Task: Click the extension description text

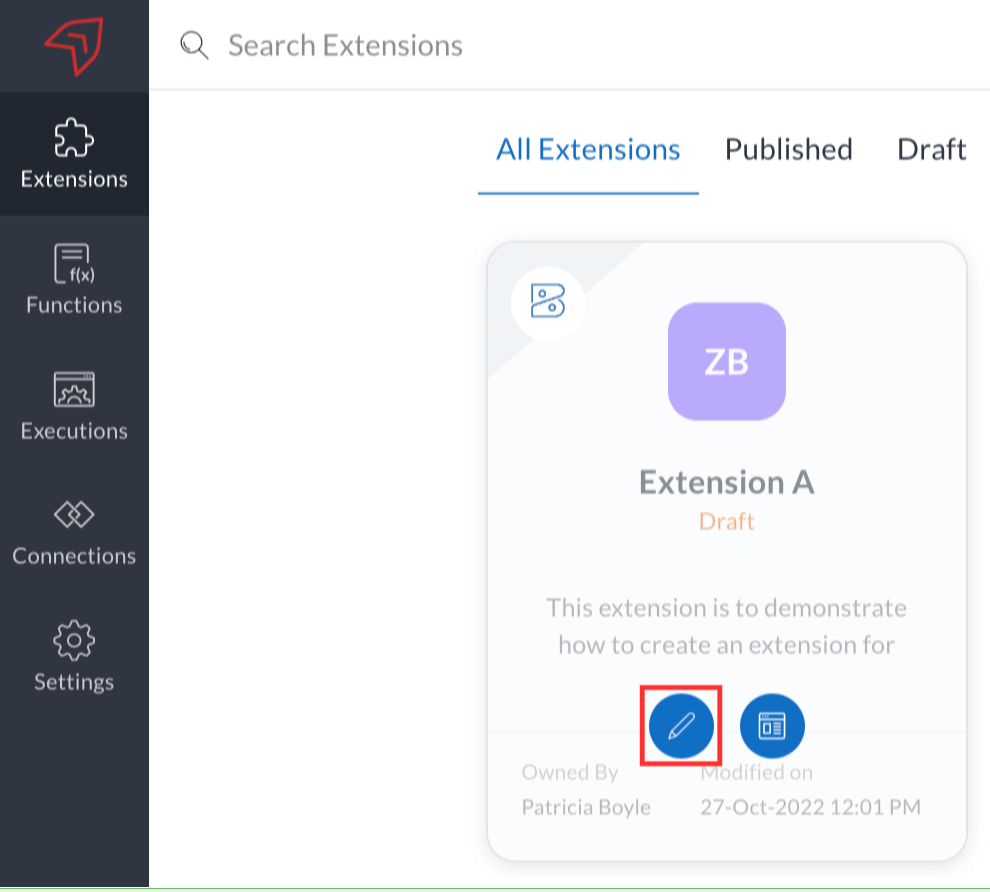Action: 727,626
